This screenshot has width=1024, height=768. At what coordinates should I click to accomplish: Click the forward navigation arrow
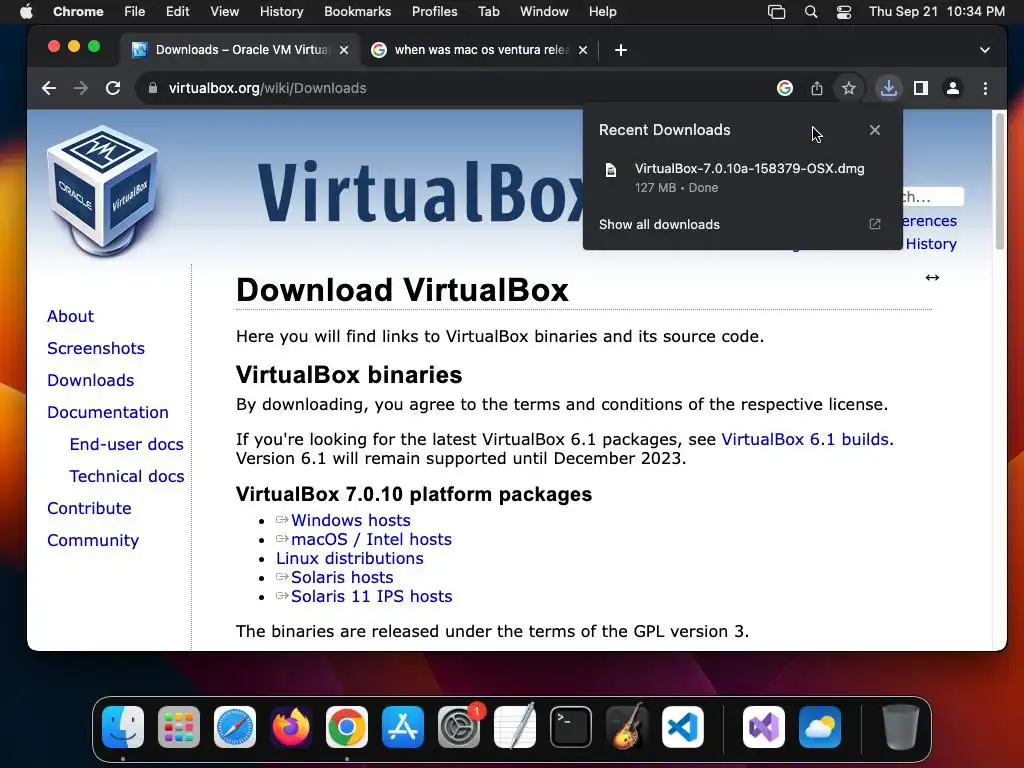[80, 88]
